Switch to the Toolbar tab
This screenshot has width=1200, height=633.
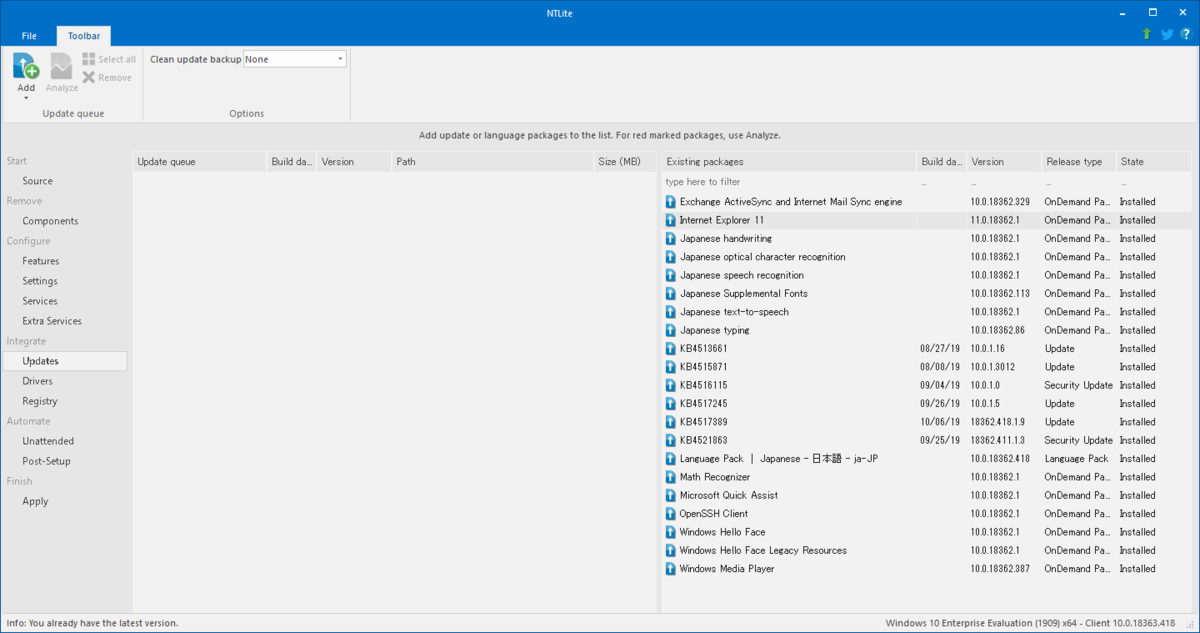84,36
